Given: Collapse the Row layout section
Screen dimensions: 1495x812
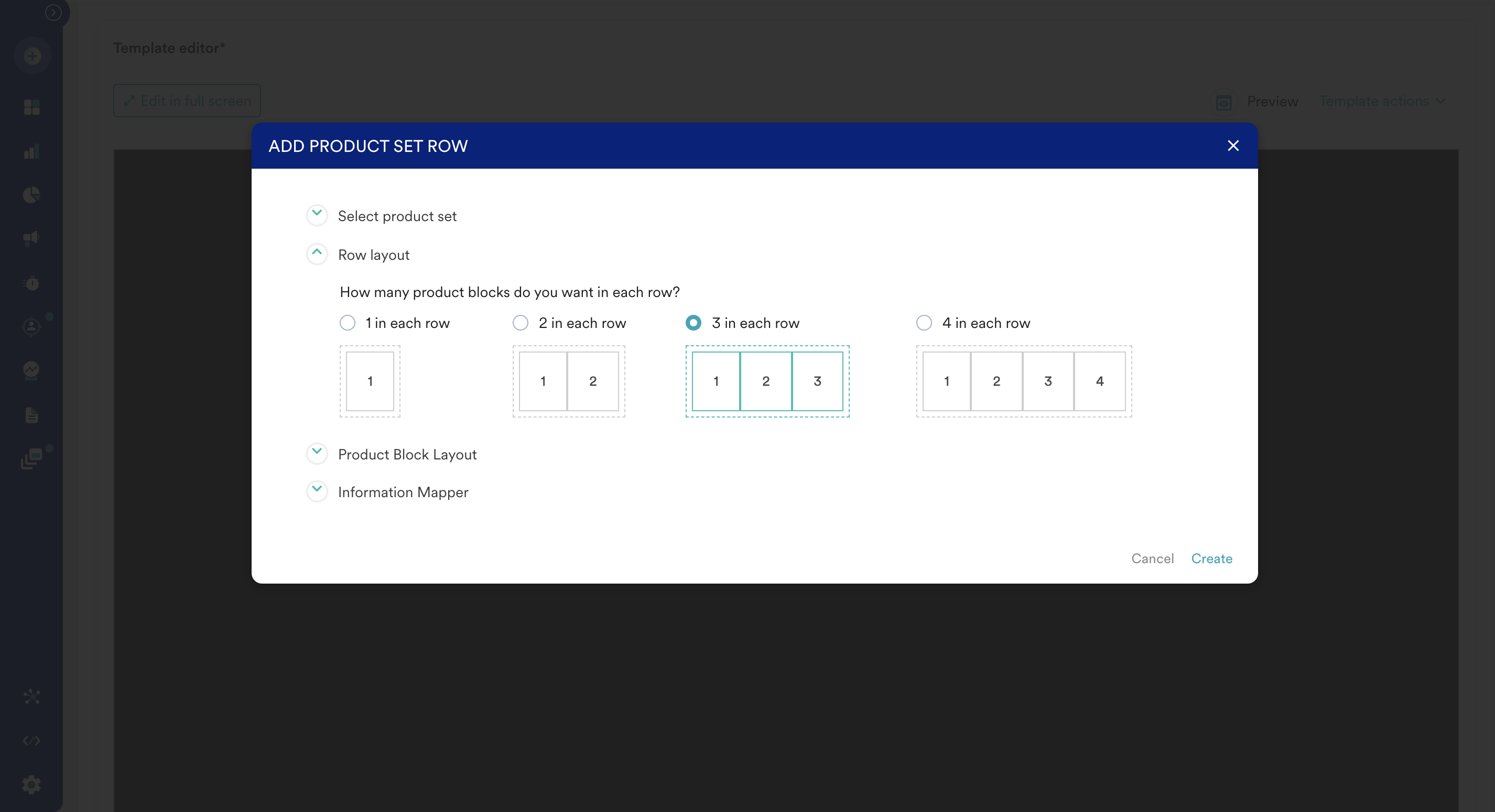Looking at the screenshot, I should 317,254.
